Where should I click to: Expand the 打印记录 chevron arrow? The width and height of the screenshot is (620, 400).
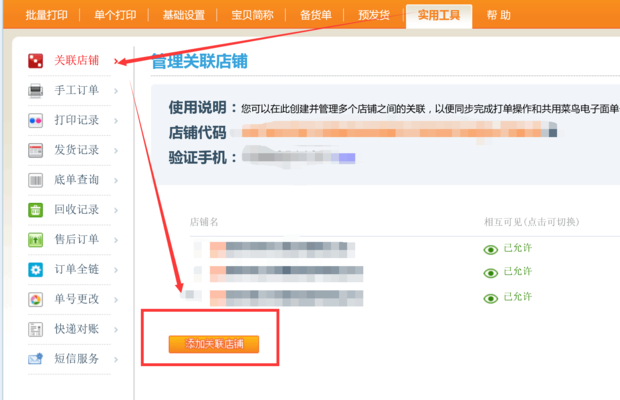point(116,121)
